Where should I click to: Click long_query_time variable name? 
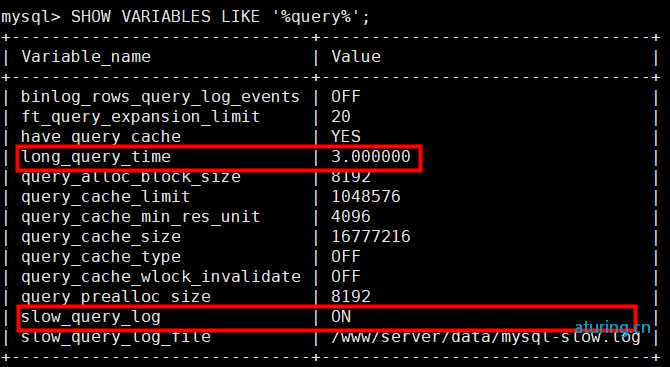(96, 157)
